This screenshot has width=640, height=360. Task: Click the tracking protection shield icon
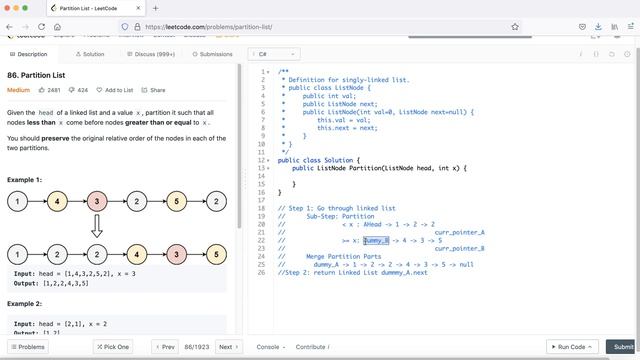click(x=125, y=27)
